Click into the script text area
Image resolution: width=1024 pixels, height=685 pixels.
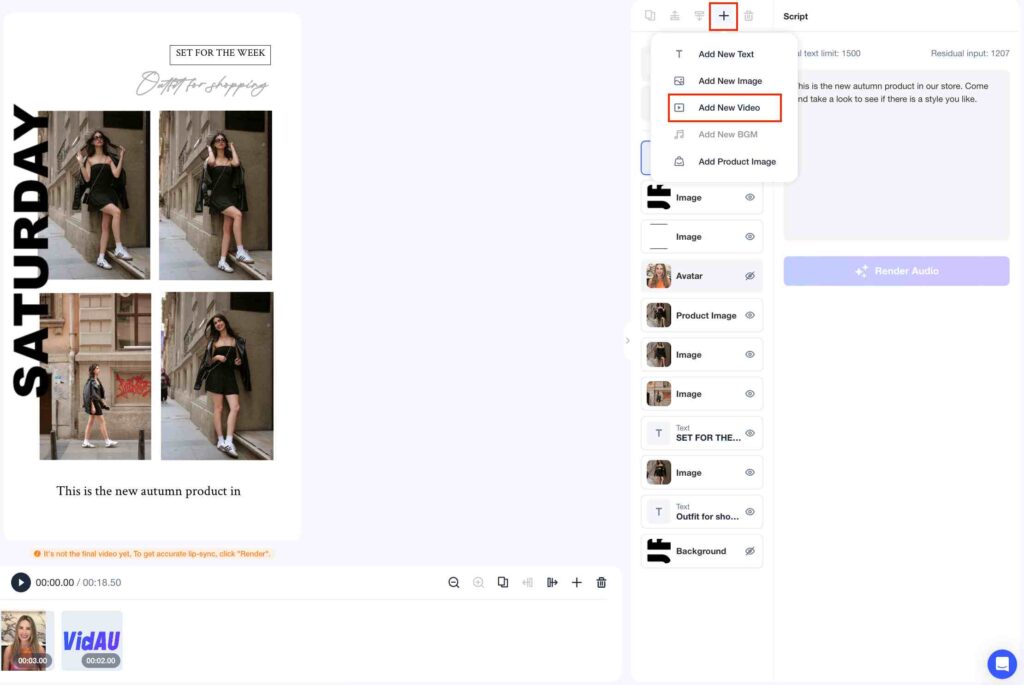pos(896,155)
